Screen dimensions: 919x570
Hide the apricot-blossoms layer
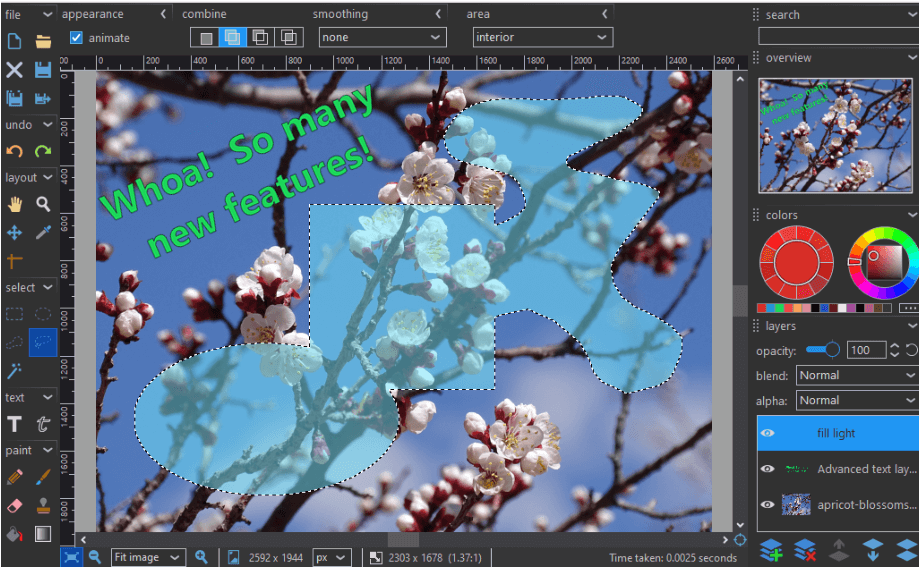click(767, 505)
